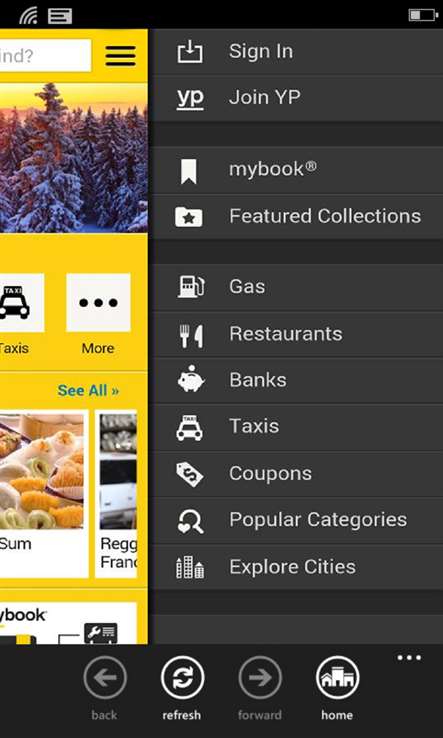Click the See All link

(x=88, y=391)
